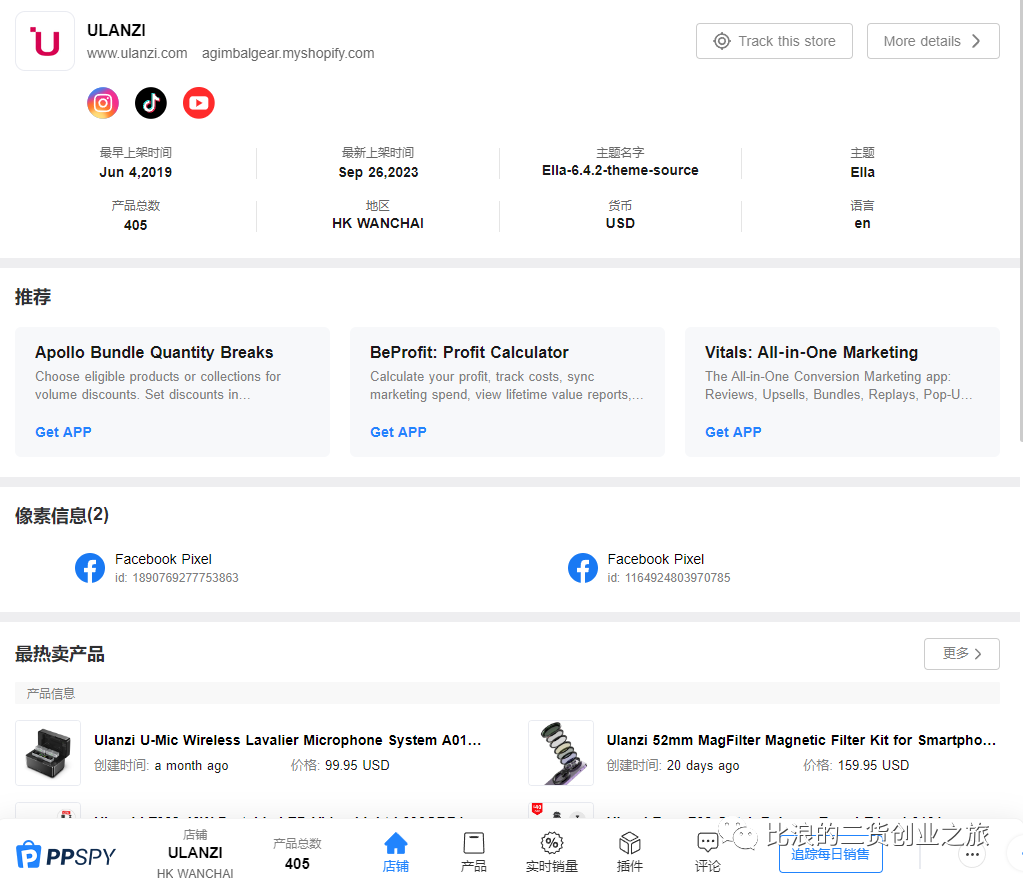Visit the www.ulanzi.com link

pos(137,53)
